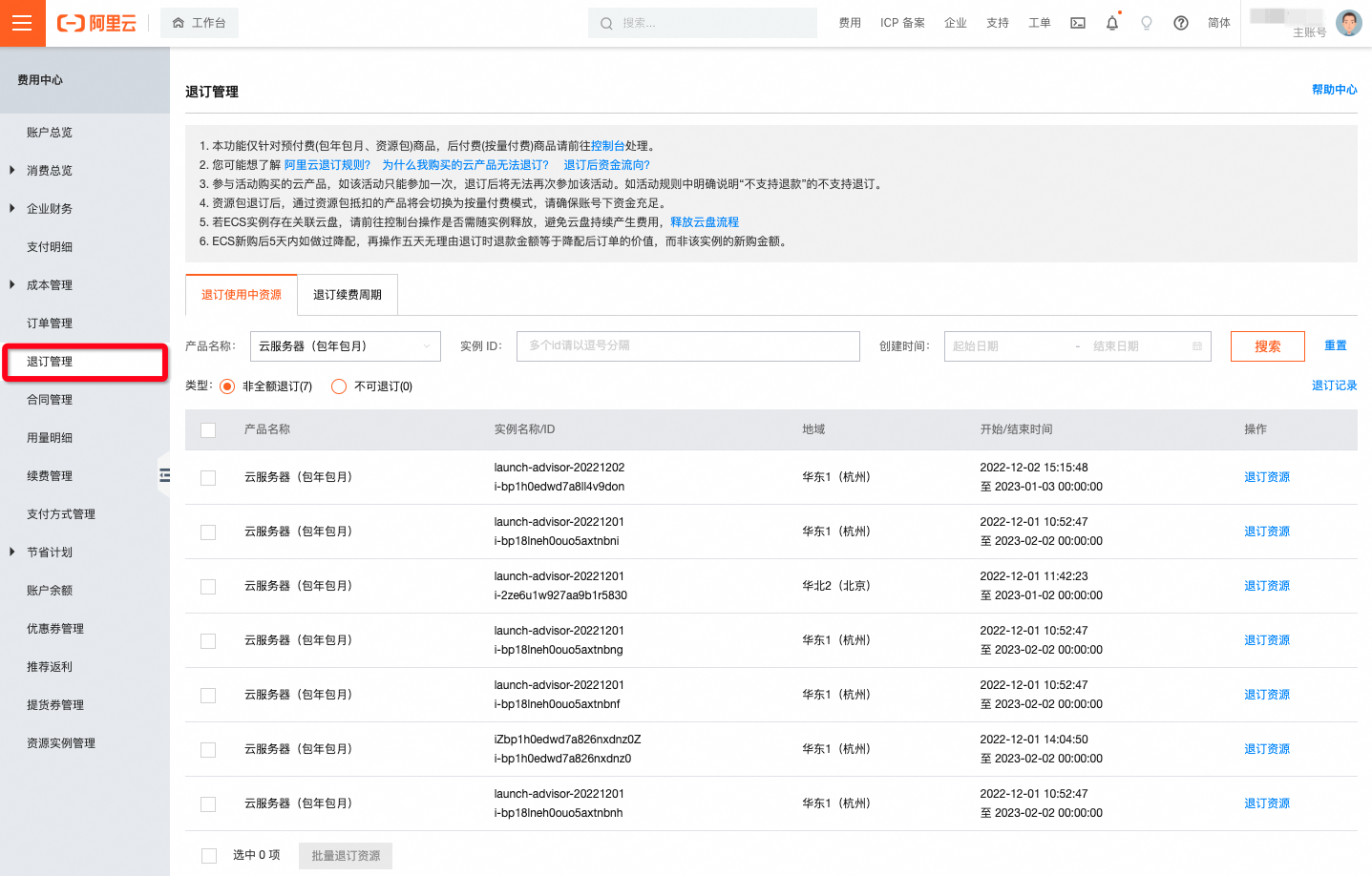Open 订单管理 in the sidebar
The image size is (1372, 876).
50,323
